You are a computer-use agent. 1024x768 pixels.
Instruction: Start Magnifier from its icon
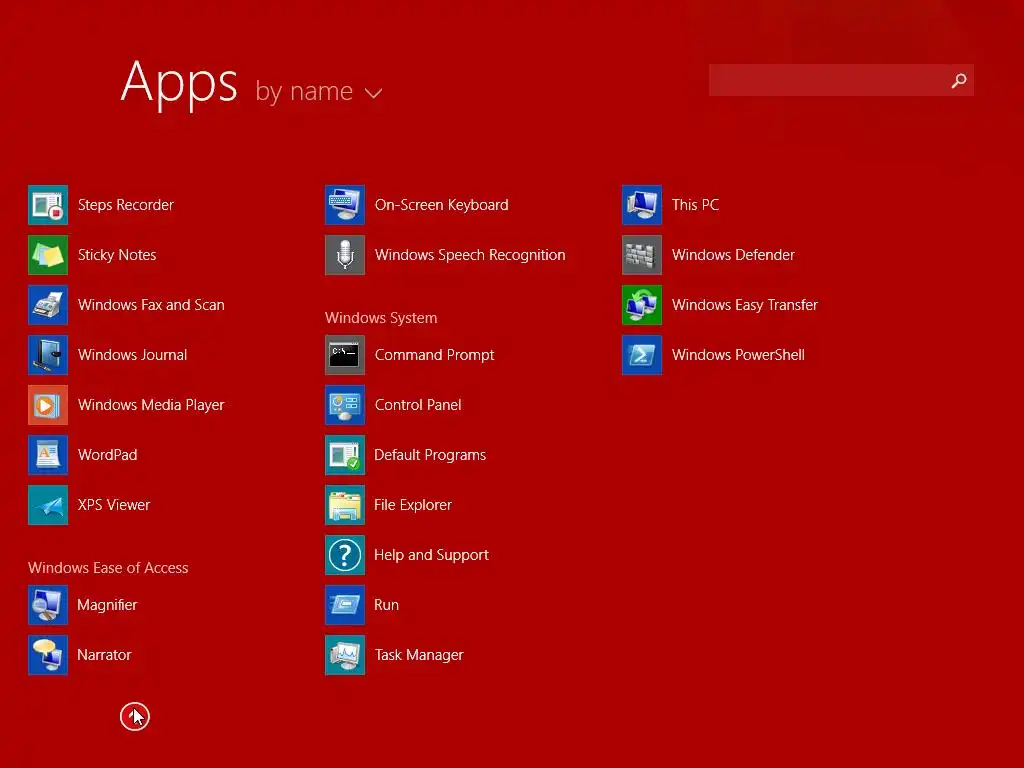(x=48, y=605)
